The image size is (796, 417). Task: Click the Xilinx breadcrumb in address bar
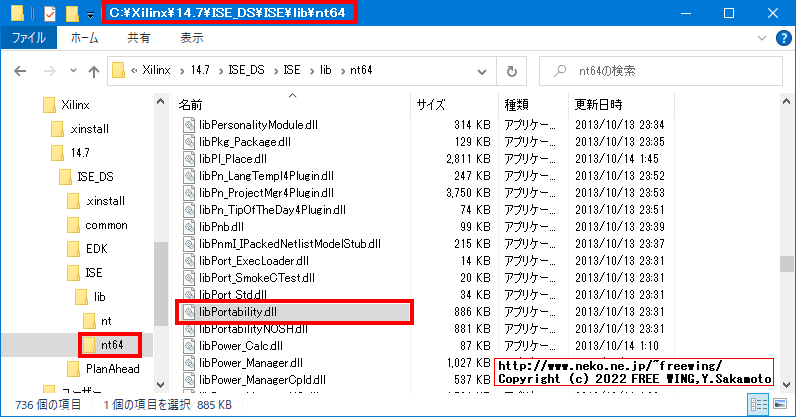tap(156, 70)
